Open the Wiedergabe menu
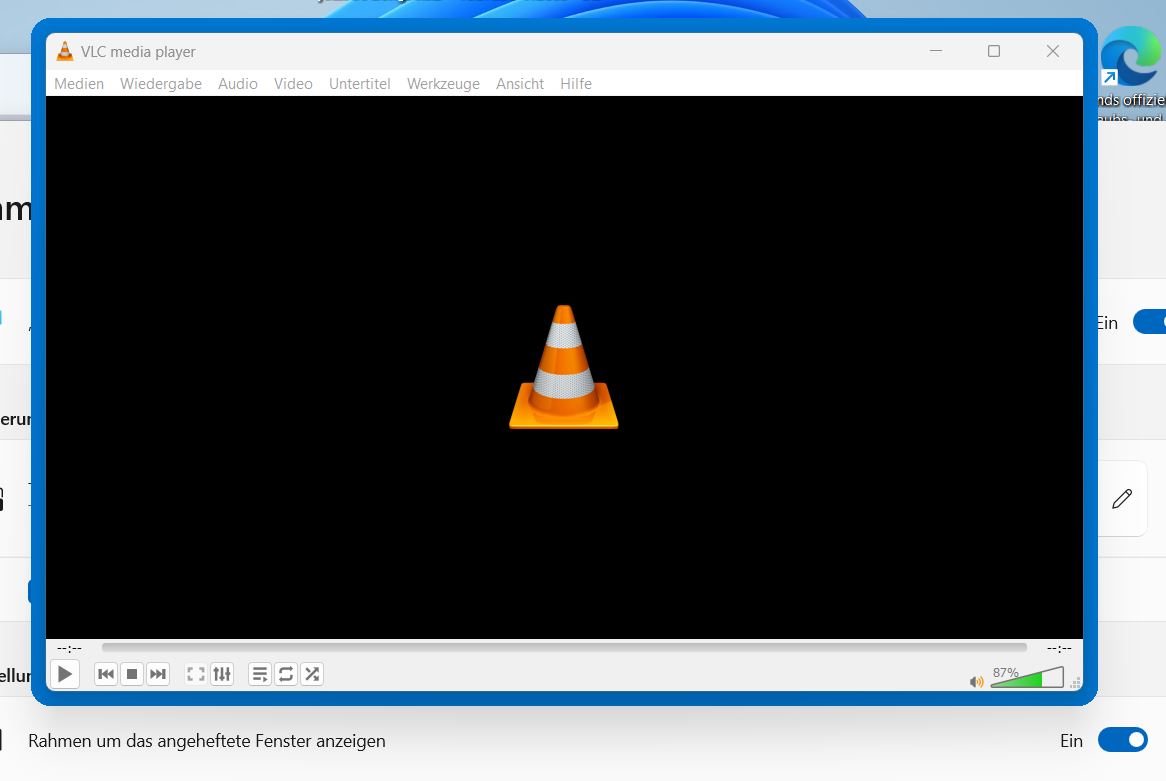1166x781 pixels. click(161, 84)
